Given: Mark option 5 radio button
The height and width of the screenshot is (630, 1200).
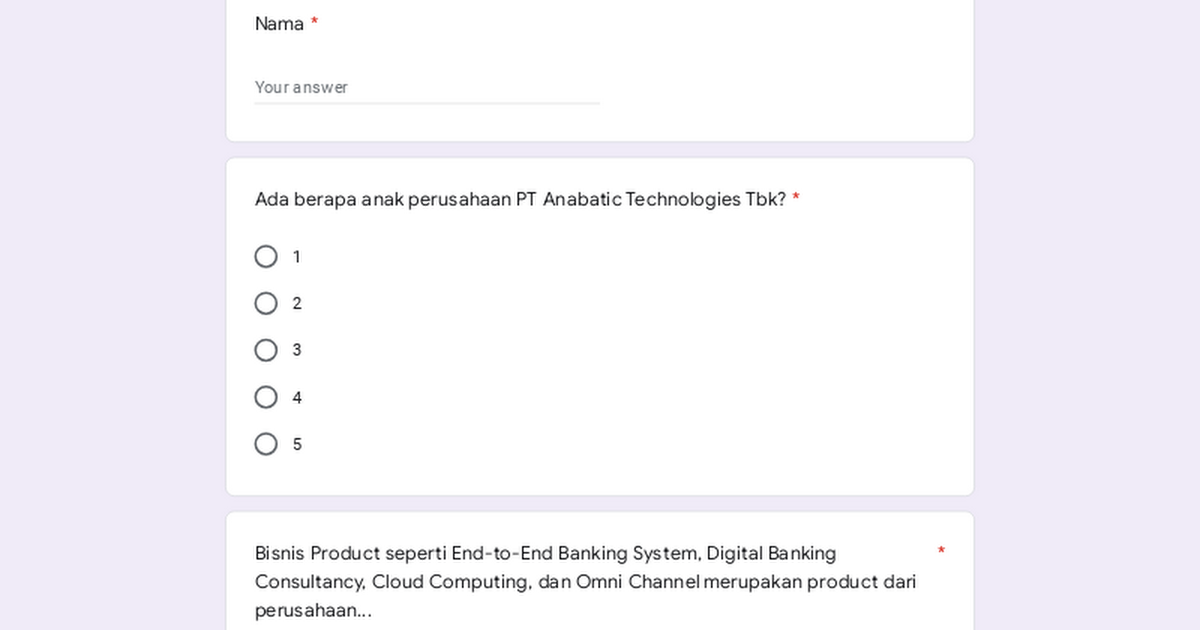Looking at the screenshot, I should [266, 444].
